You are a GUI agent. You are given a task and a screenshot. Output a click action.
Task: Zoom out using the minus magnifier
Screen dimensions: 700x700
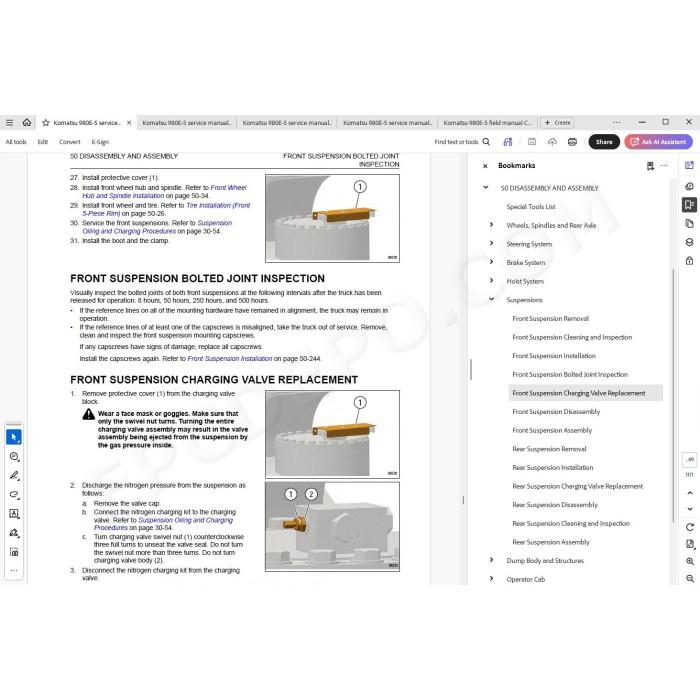click(690, 579)
